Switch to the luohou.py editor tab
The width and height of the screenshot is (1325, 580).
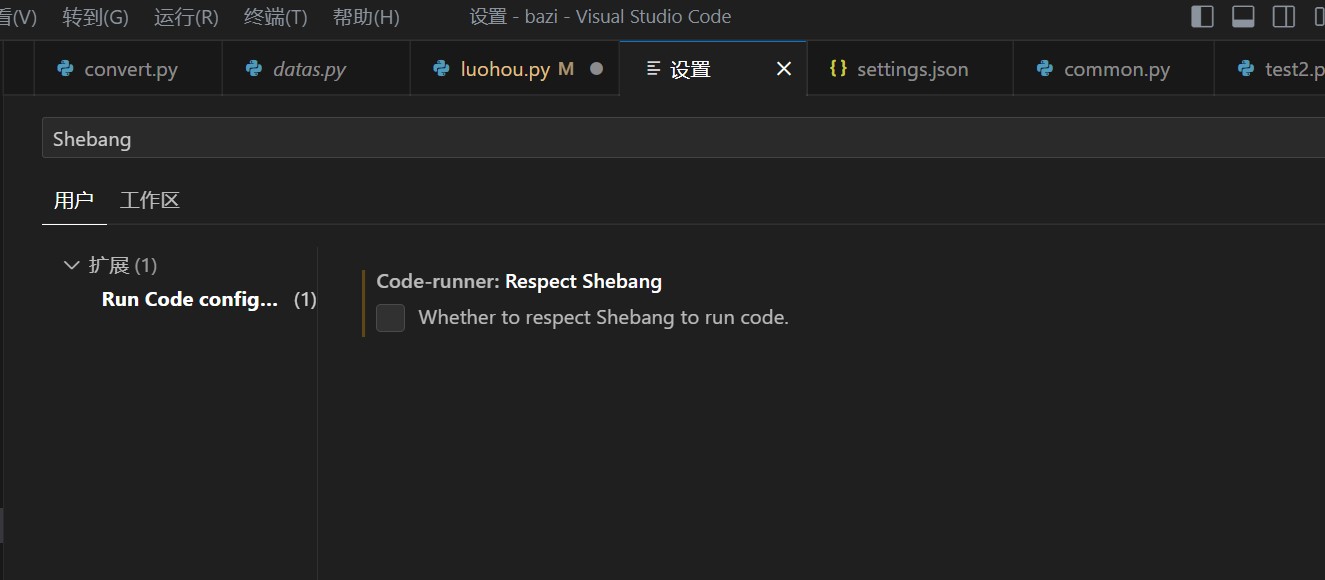click(x=514, y=69)
